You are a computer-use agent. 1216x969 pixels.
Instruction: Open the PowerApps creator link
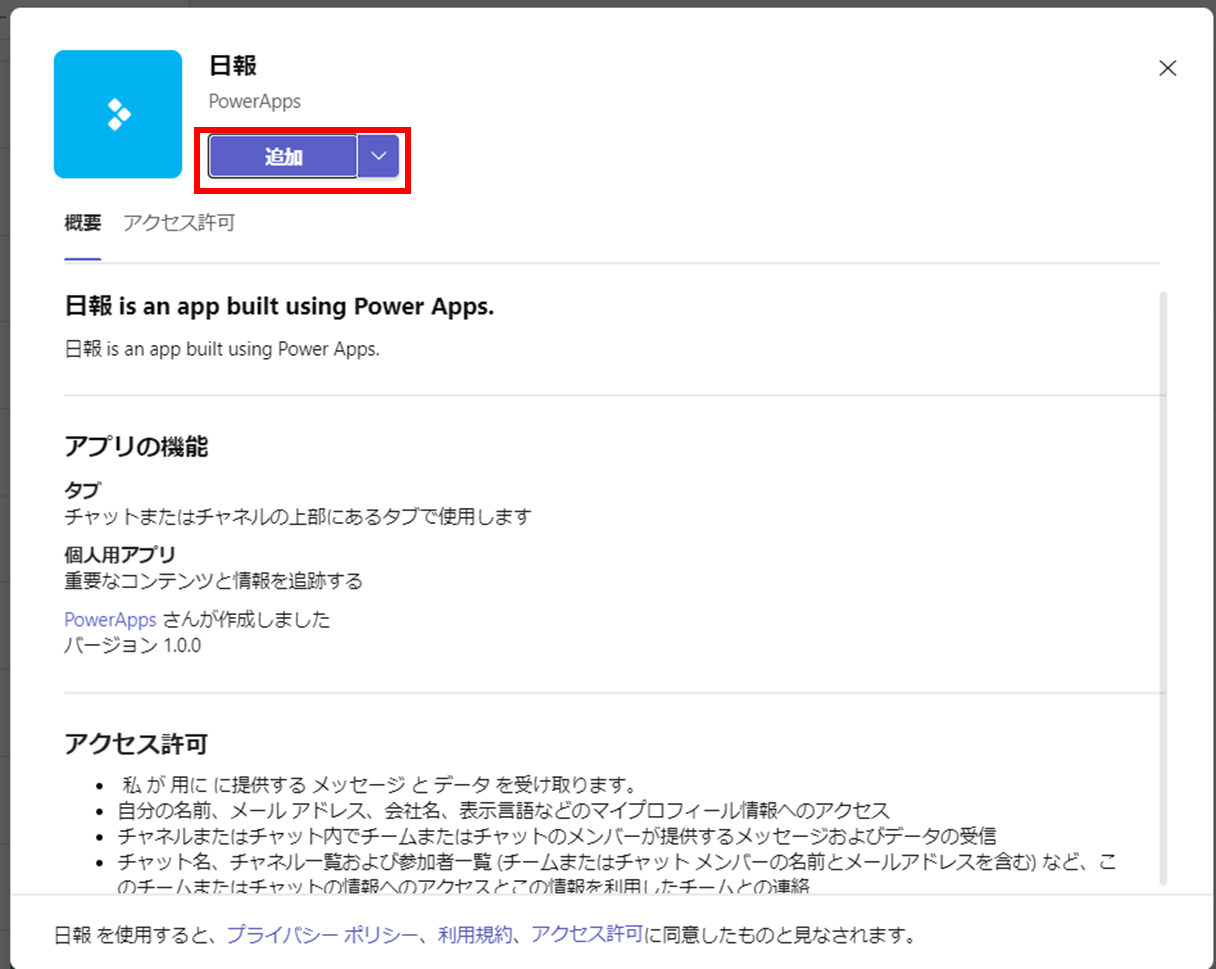click(x=110, y=620)
